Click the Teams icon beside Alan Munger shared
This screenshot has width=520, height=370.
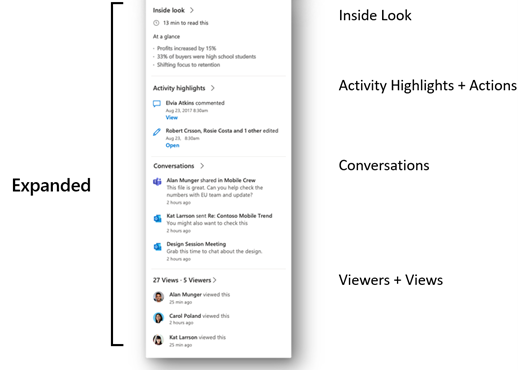click(157, 182)
